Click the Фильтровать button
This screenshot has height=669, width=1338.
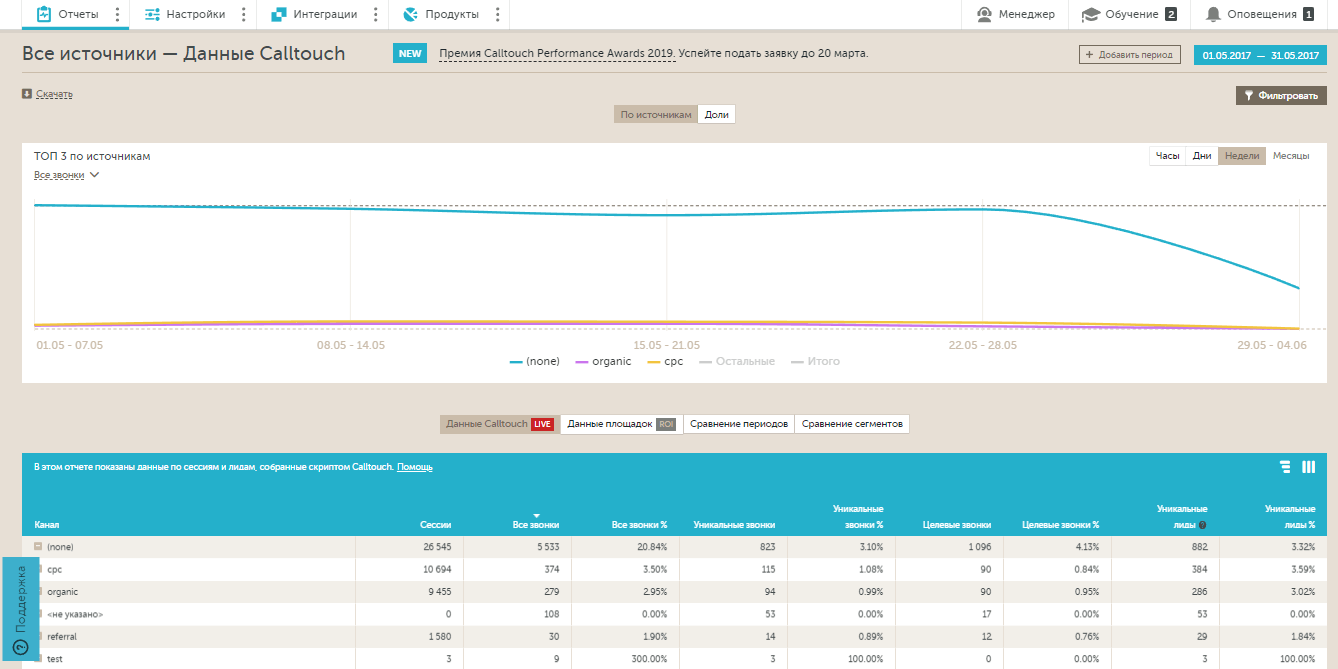pos(1281,95)
